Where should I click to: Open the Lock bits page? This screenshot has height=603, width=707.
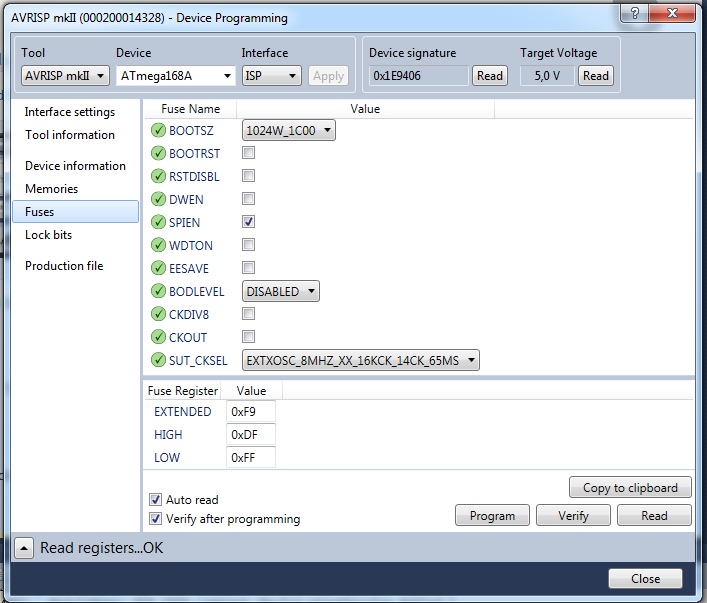pos(49,235)
